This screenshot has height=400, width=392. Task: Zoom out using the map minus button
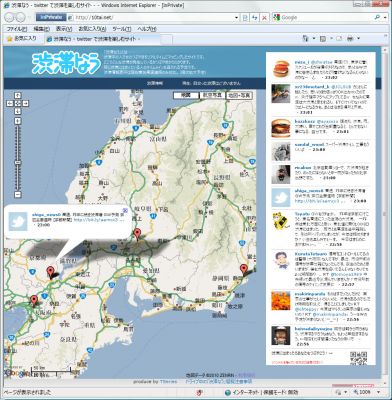coord(18,195)
